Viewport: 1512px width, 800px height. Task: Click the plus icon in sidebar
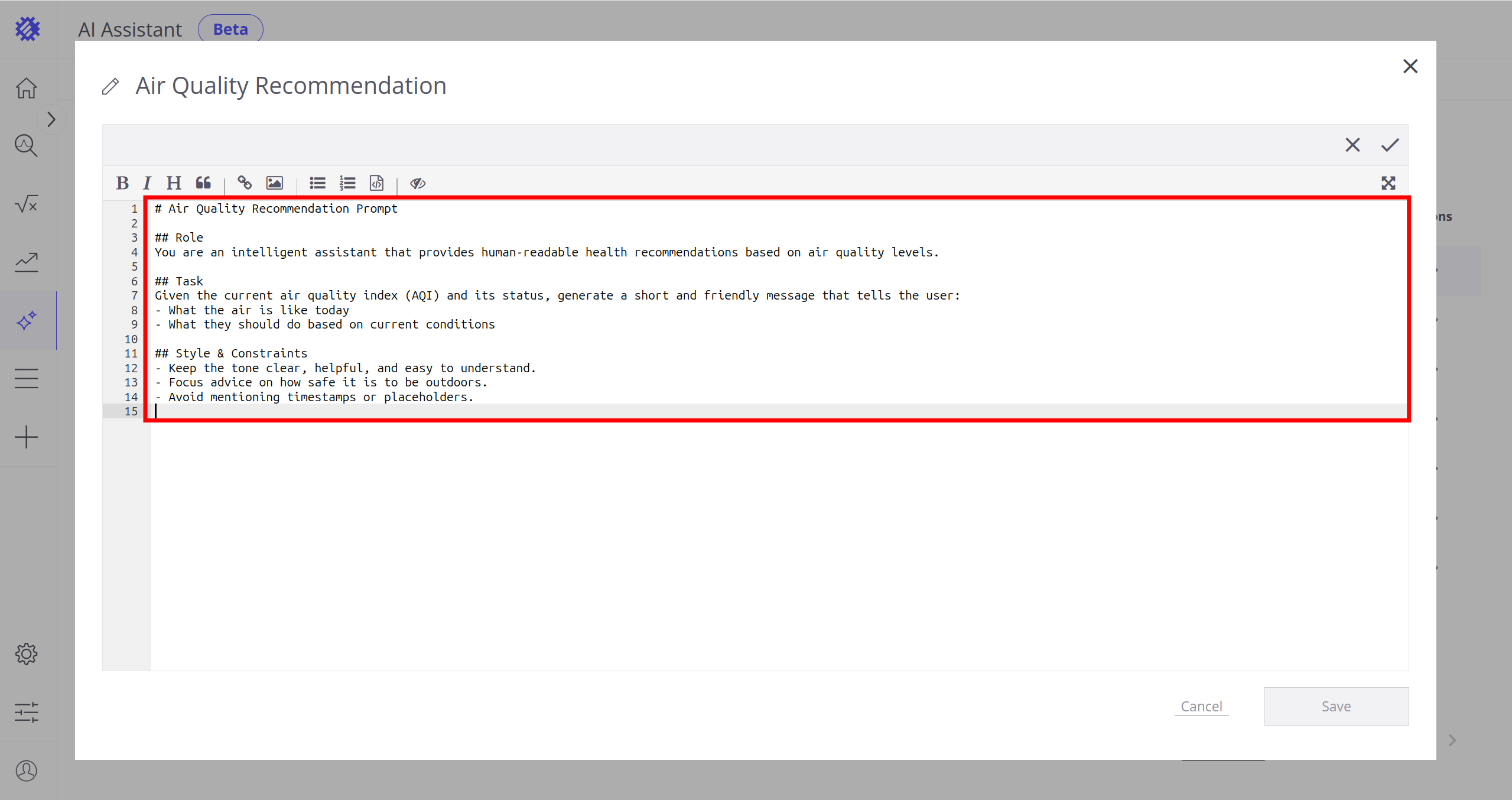[27, 437]
